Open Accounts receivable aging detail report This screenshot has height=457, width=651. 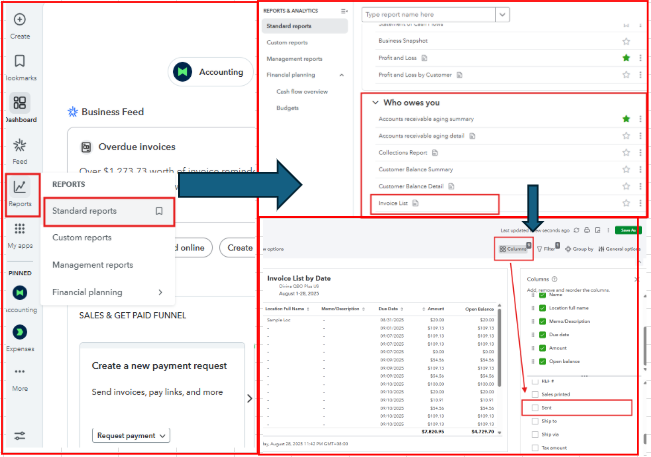click(x=421, y=136)
